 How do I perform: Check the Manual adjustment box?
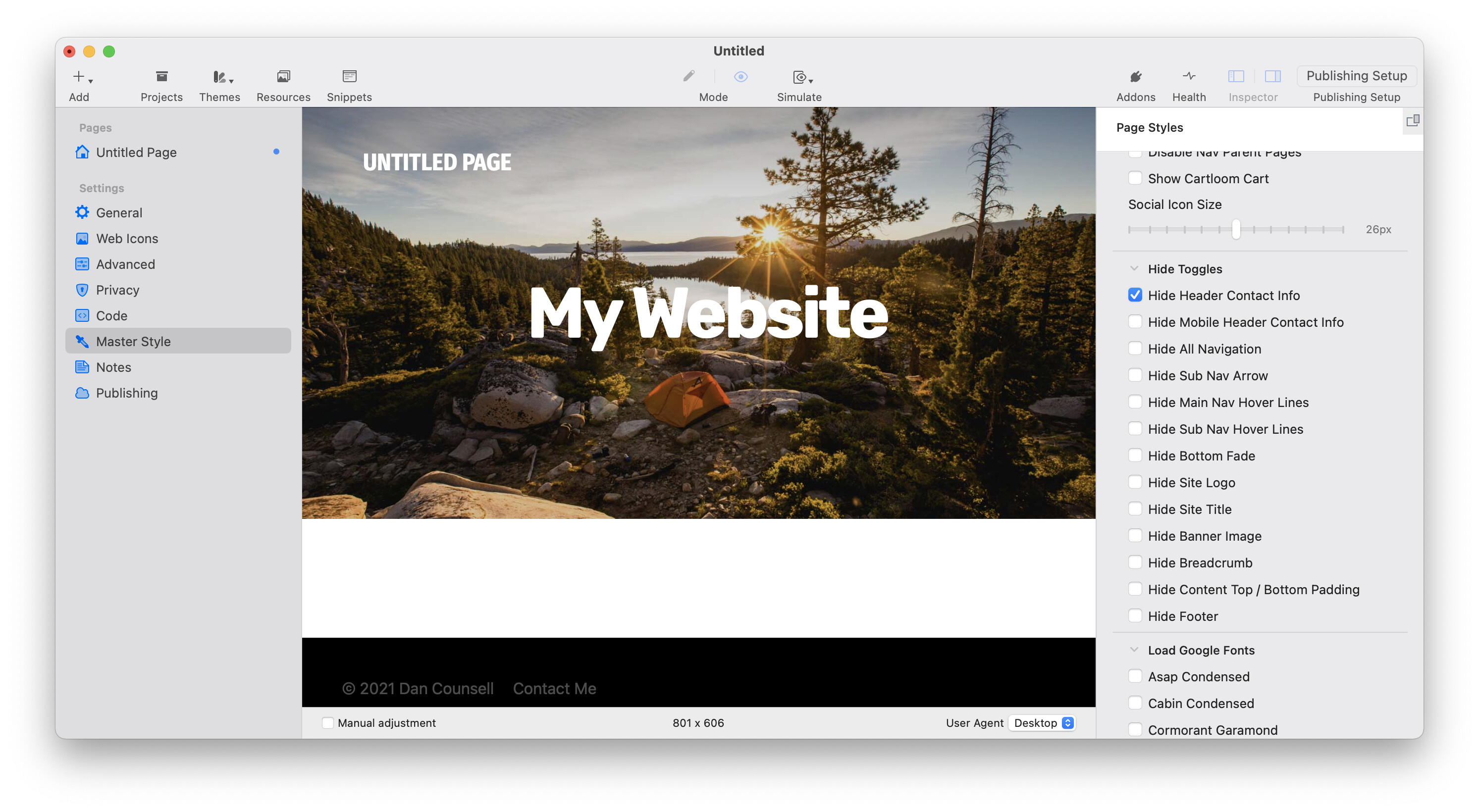(x=328, y=722)
